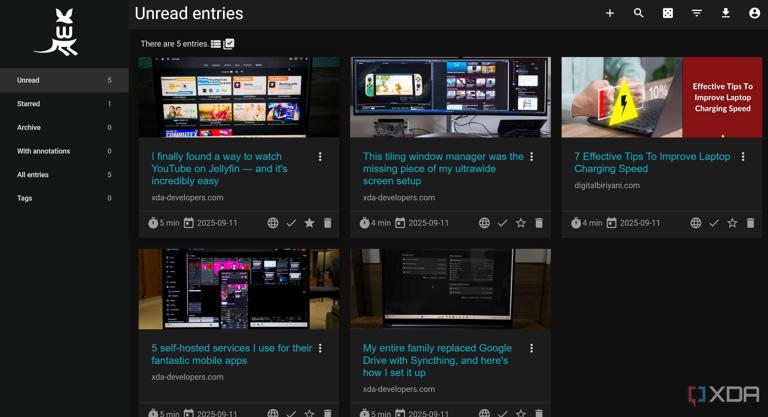Open the filter entries icon
This screenshot has width=768, height=417.
click(x=696, y=13)
